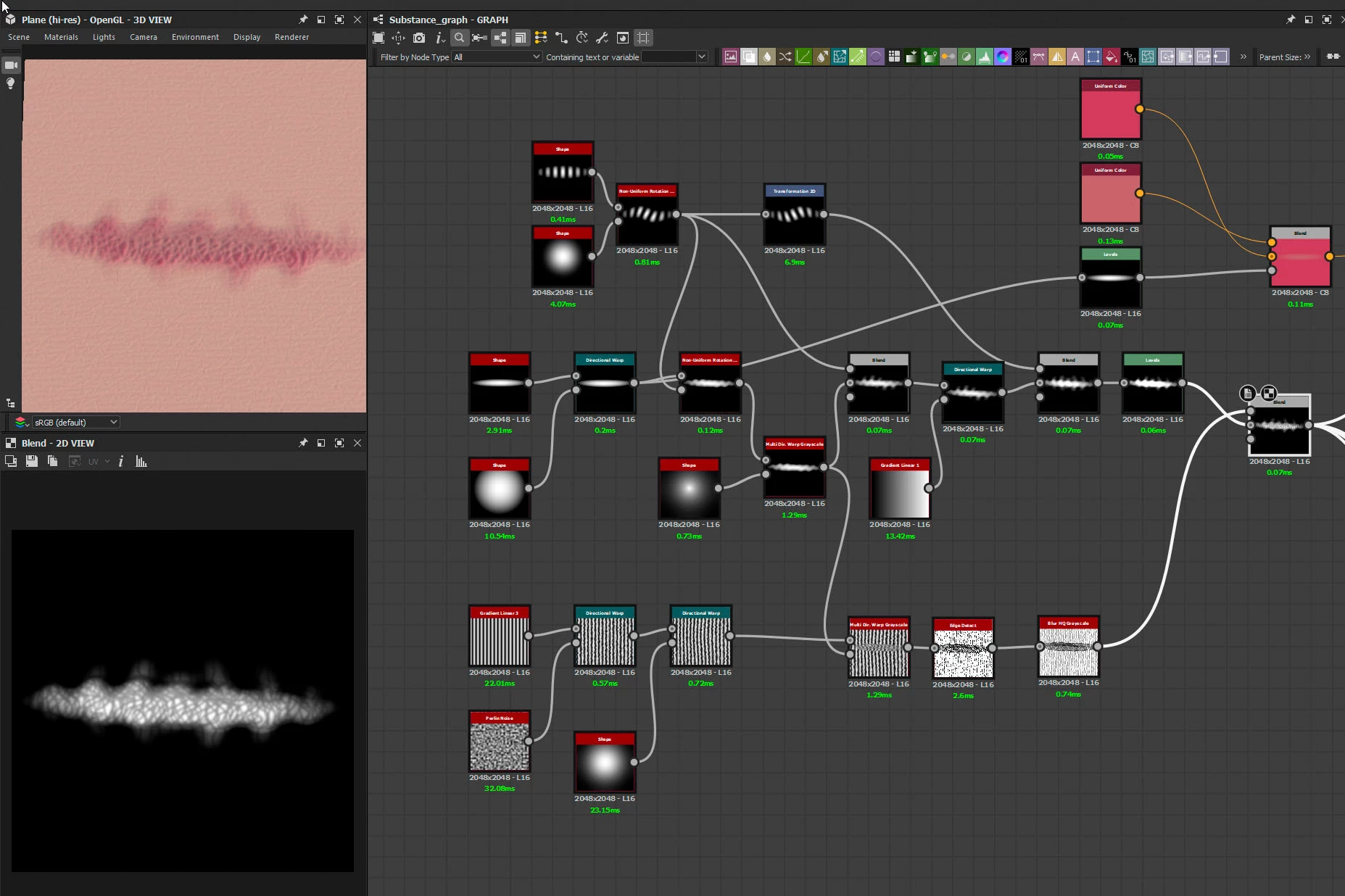Toggle the node link highlight button
The height and width of the screenshot is (896, 1345).
[x=500, y=38]
